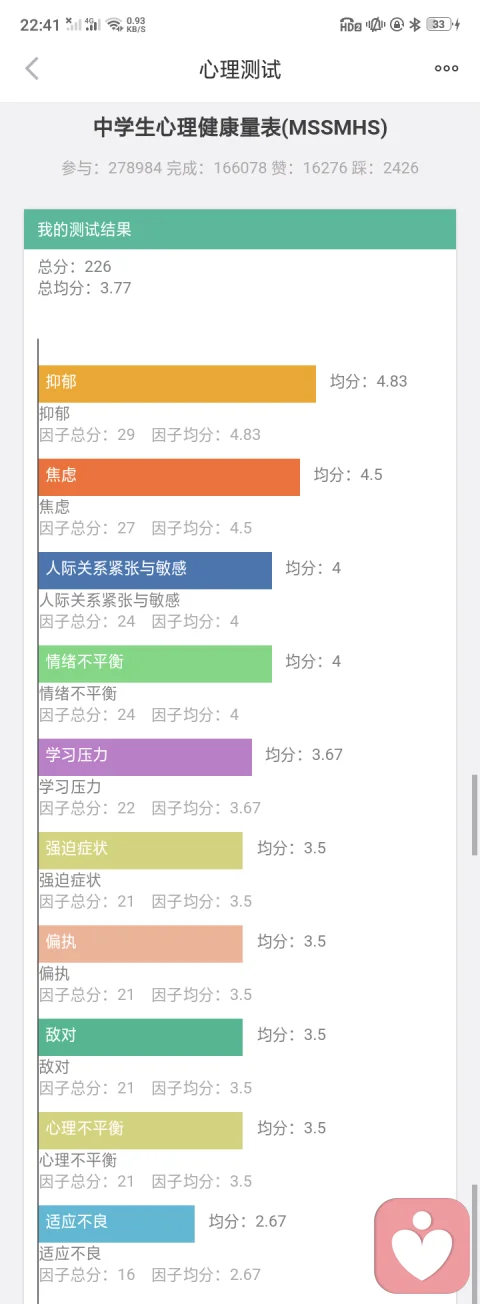
Task: Tap the HD status icon
Action: [350, 24]
